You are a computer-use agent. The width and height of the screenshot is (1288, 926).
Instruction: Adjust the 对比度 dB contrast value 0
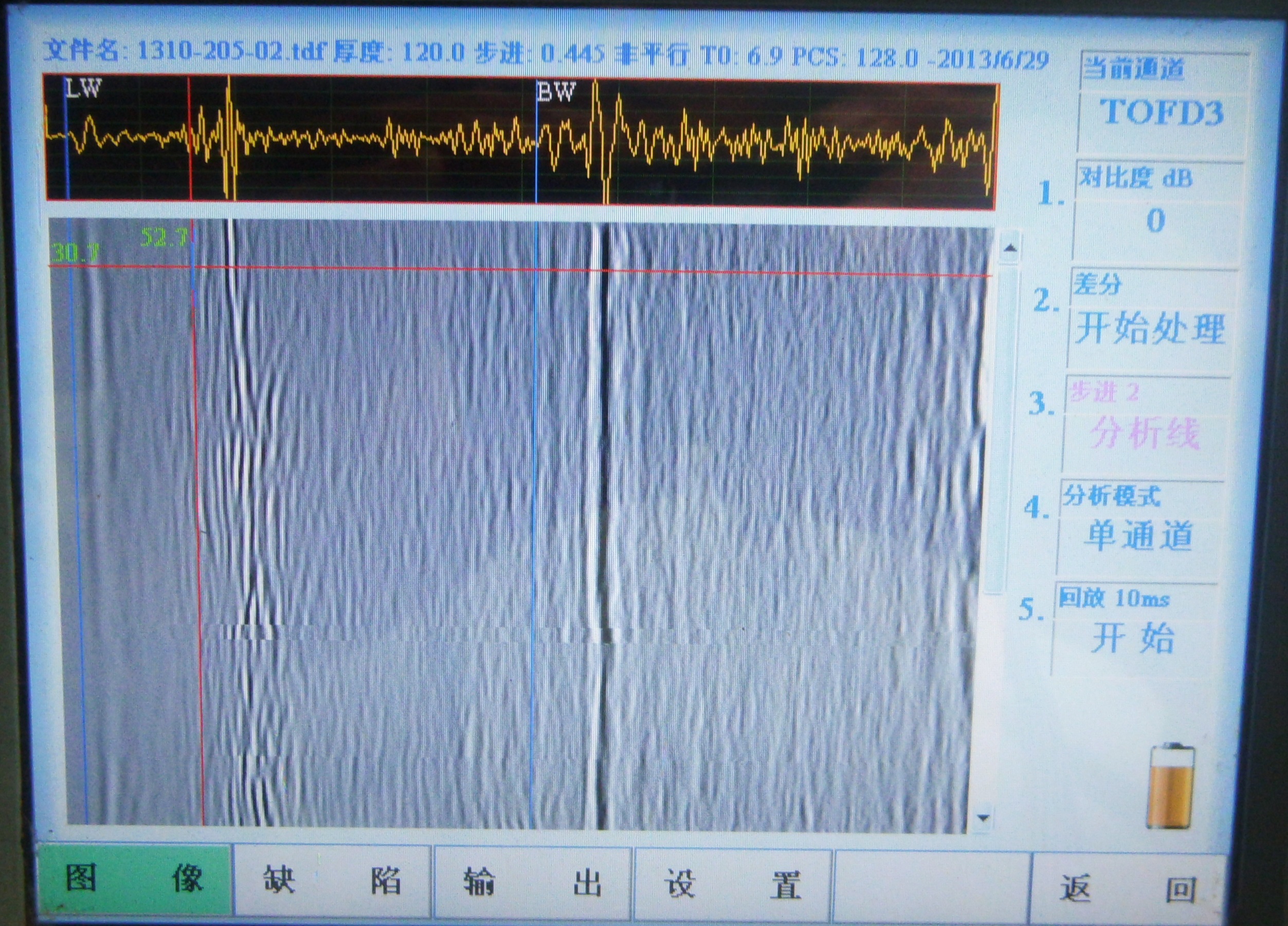1156,220
